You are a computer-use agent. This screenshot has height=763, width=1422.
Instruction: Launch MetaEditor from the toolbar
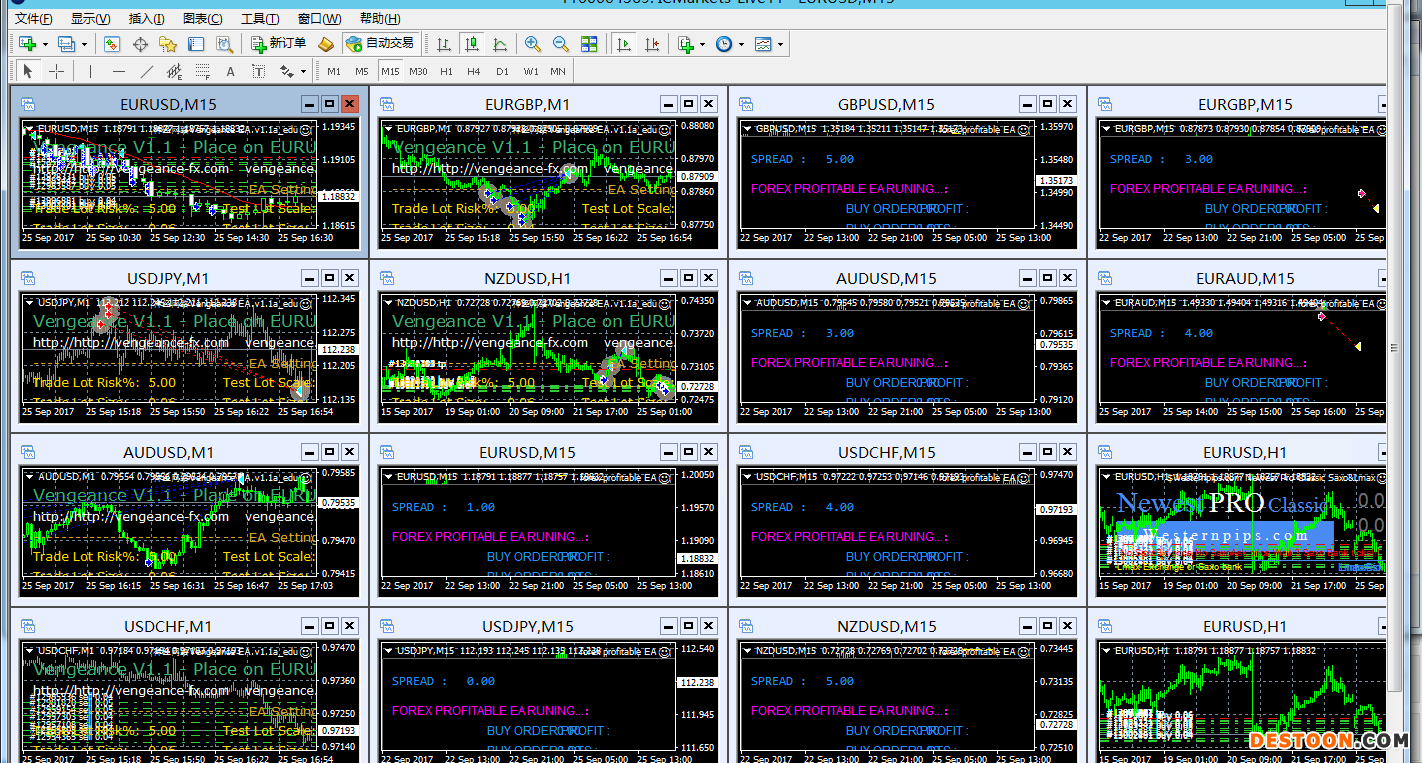click(x=325, y=44)
